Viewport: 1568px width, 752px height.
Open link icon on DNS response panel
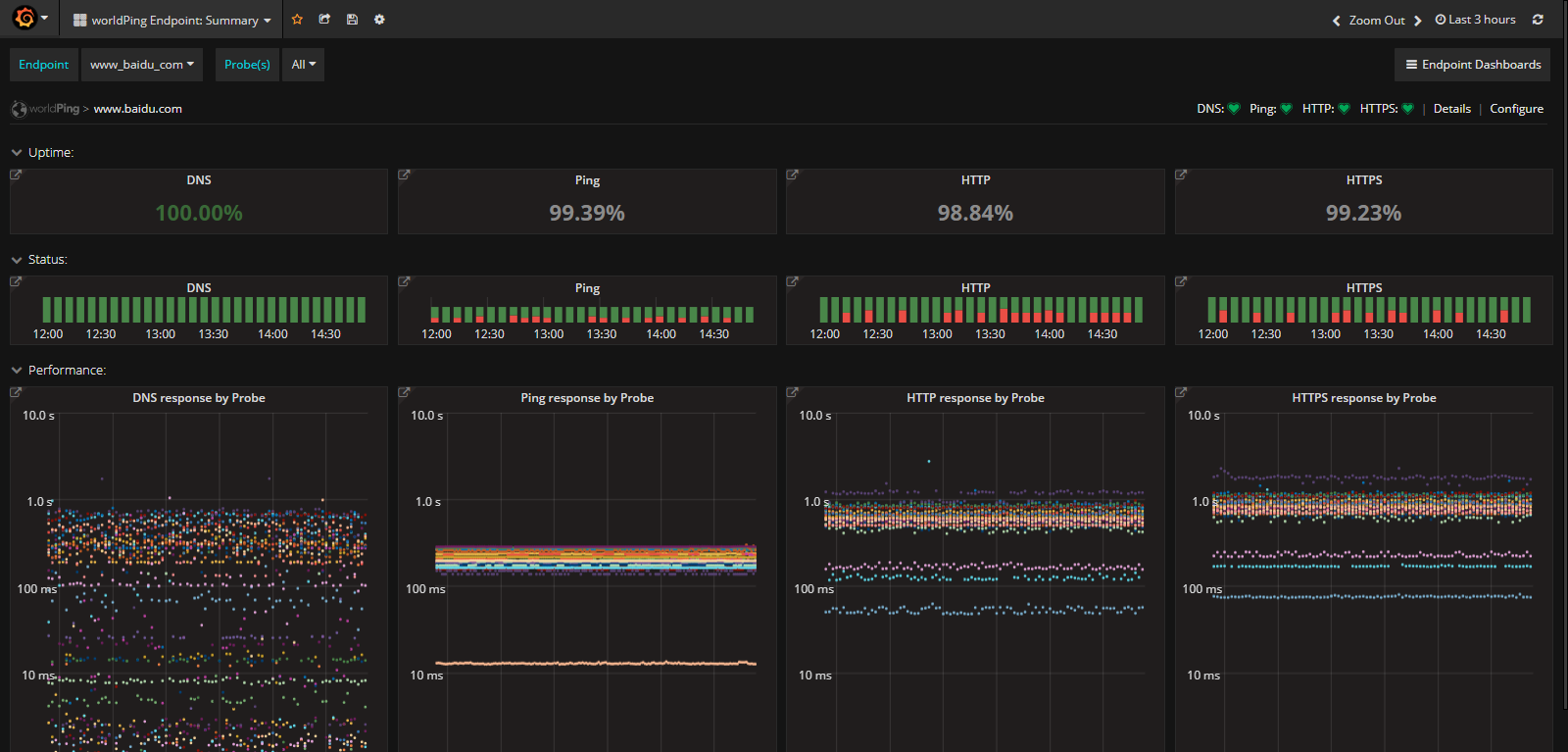(16, 392)
